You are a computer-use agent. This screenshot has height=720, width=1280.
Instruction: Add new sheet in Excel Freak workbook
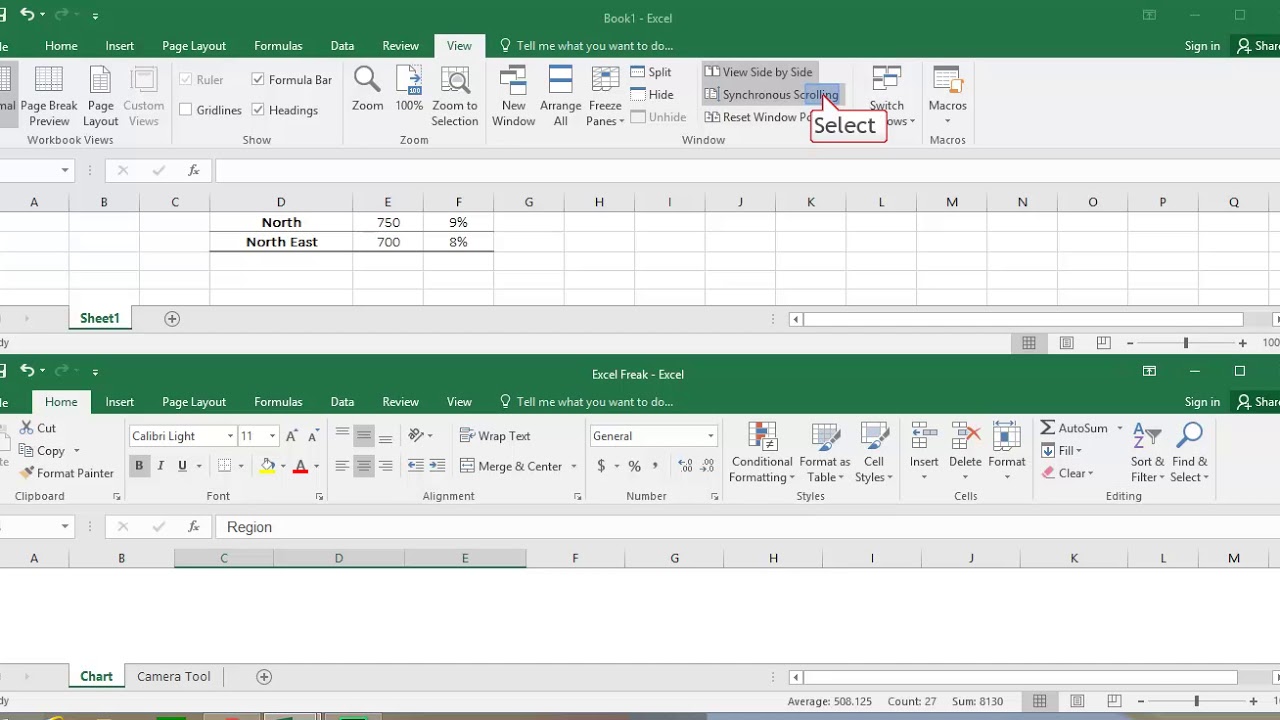[264, 677]
